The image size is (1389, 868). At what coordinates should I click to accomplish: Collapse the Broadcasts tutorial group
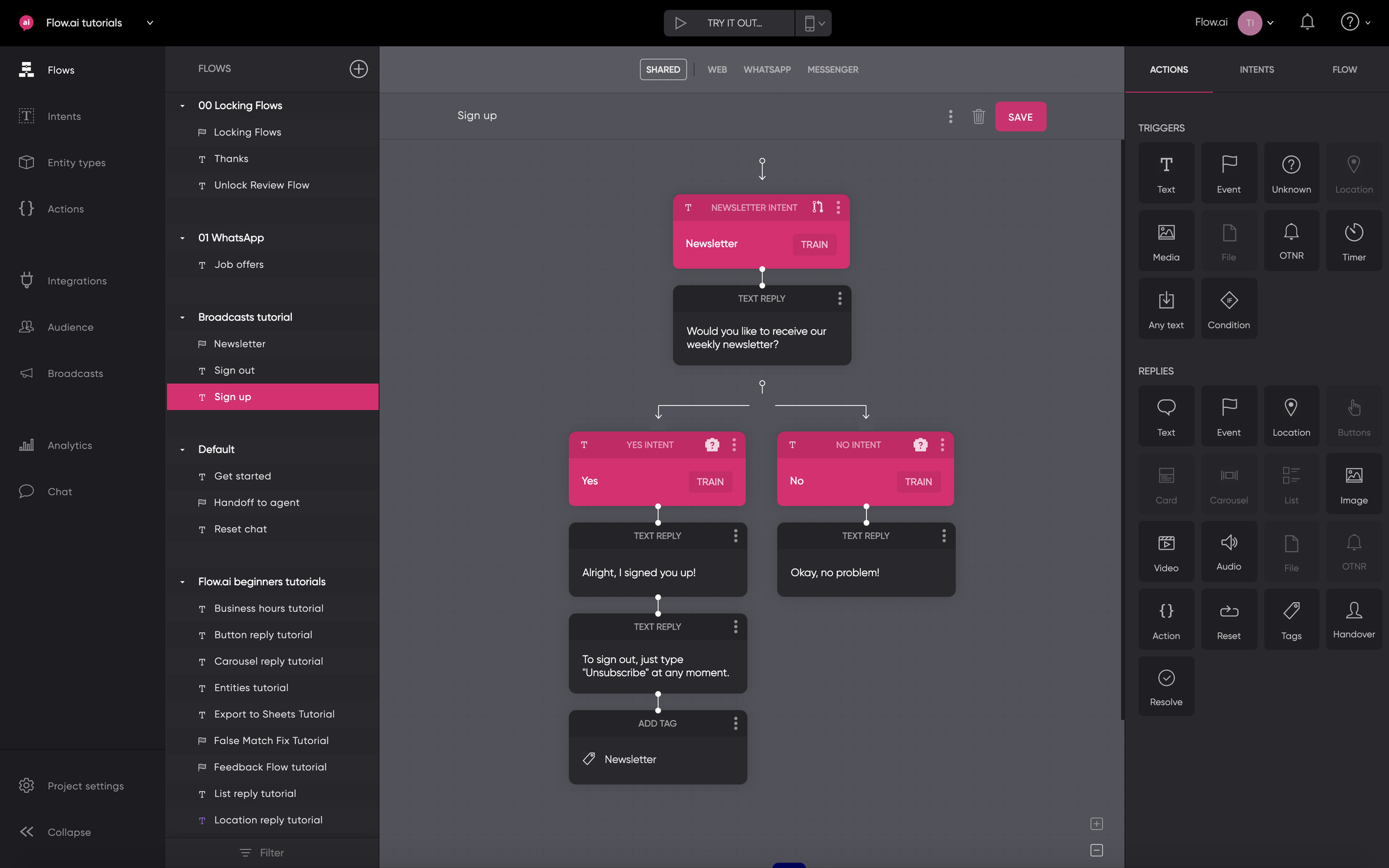183,317
